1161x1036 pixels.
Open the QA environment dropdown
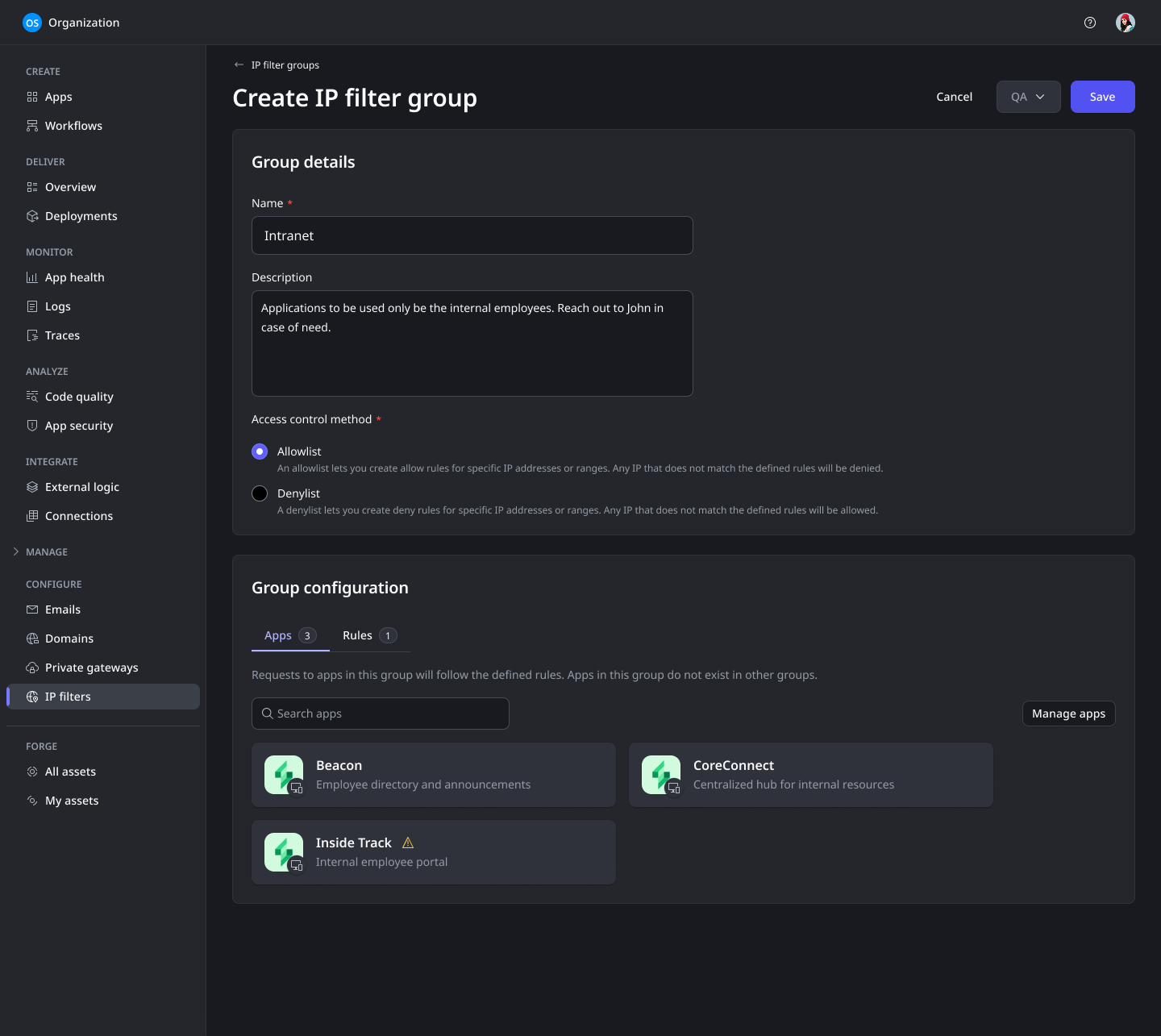click(x=1028, y=97)
